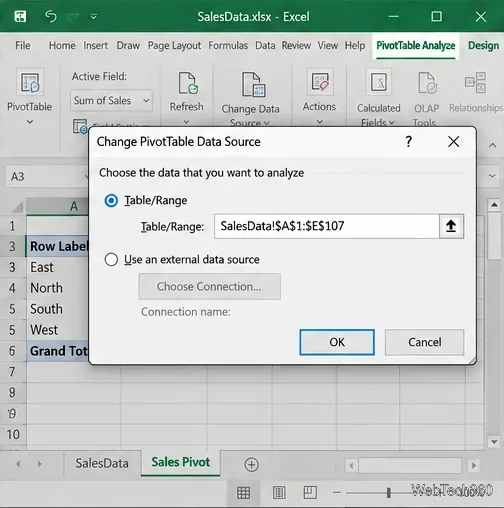Viewport: 504px width, 508px height.
Task: Switch to the Review tab
Action: 296,45
